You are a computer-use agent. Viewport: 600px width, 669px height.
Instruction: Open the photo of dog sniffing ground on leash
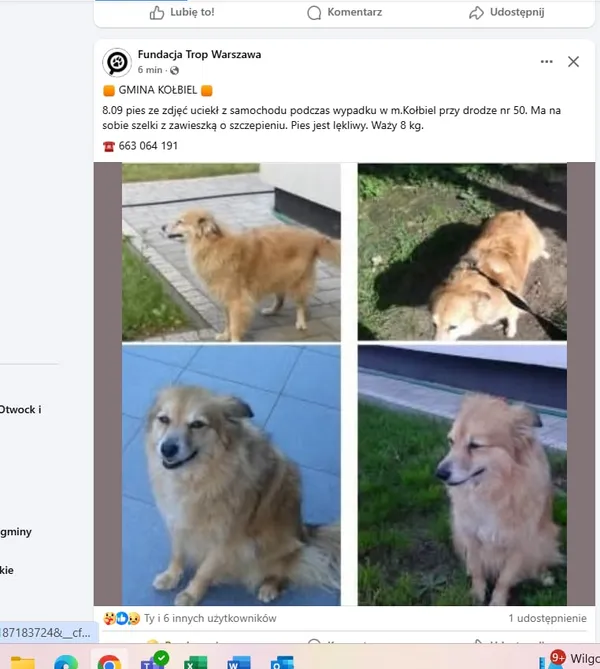(462, 252)
